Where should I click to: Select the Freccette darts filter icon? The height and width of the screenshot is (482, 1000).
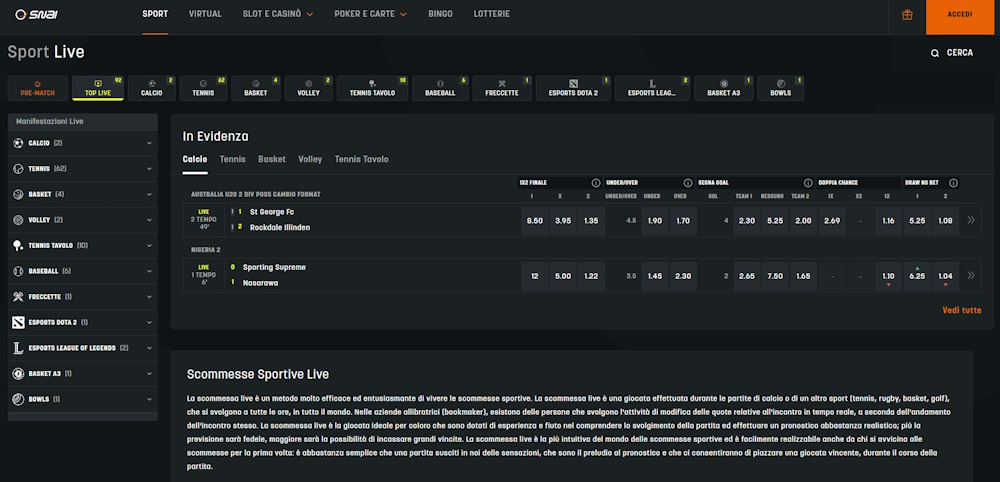[x=502, y=84]
